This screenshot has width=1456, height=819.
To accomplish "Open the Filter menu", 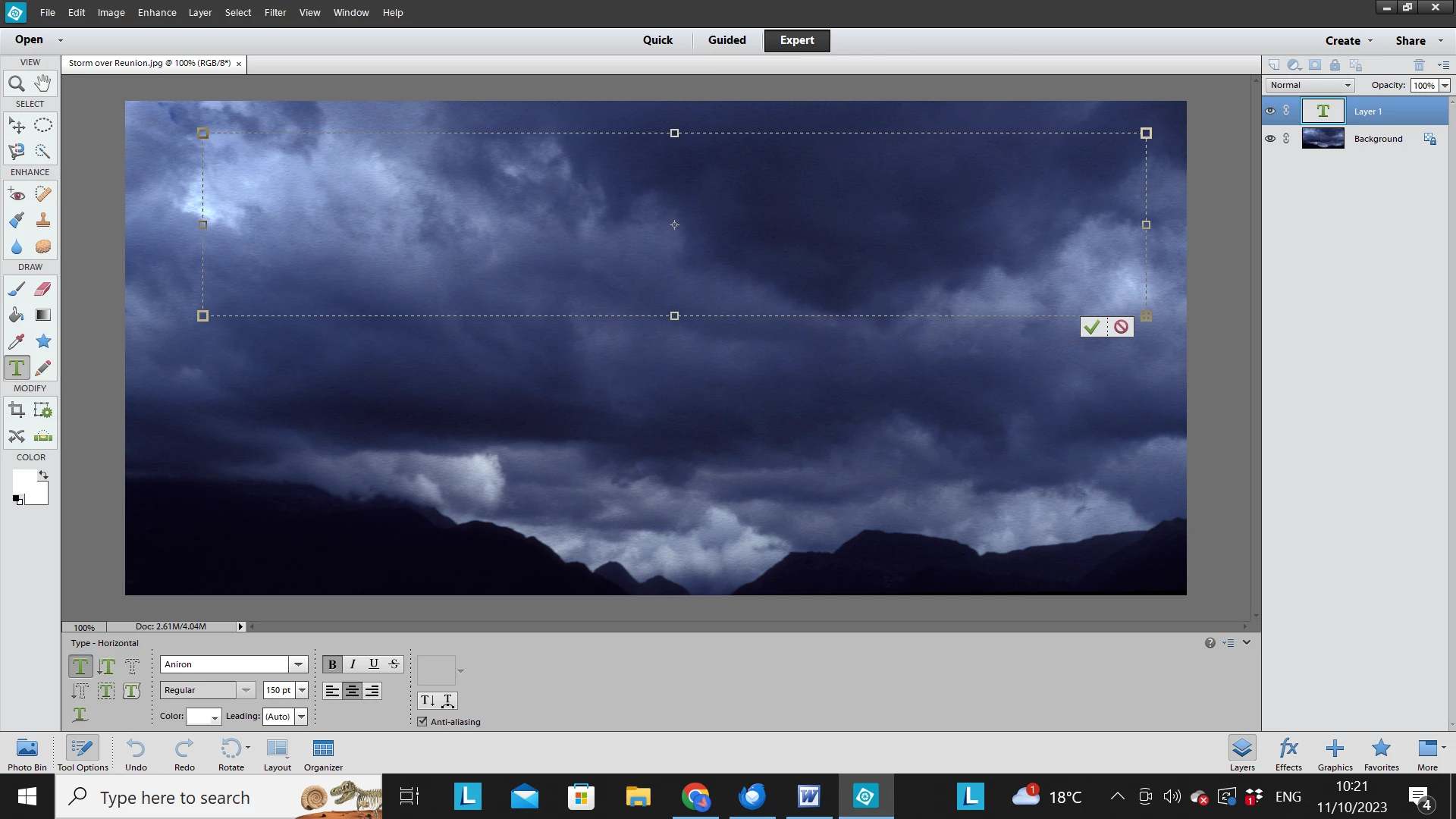I will pos(275,12).
